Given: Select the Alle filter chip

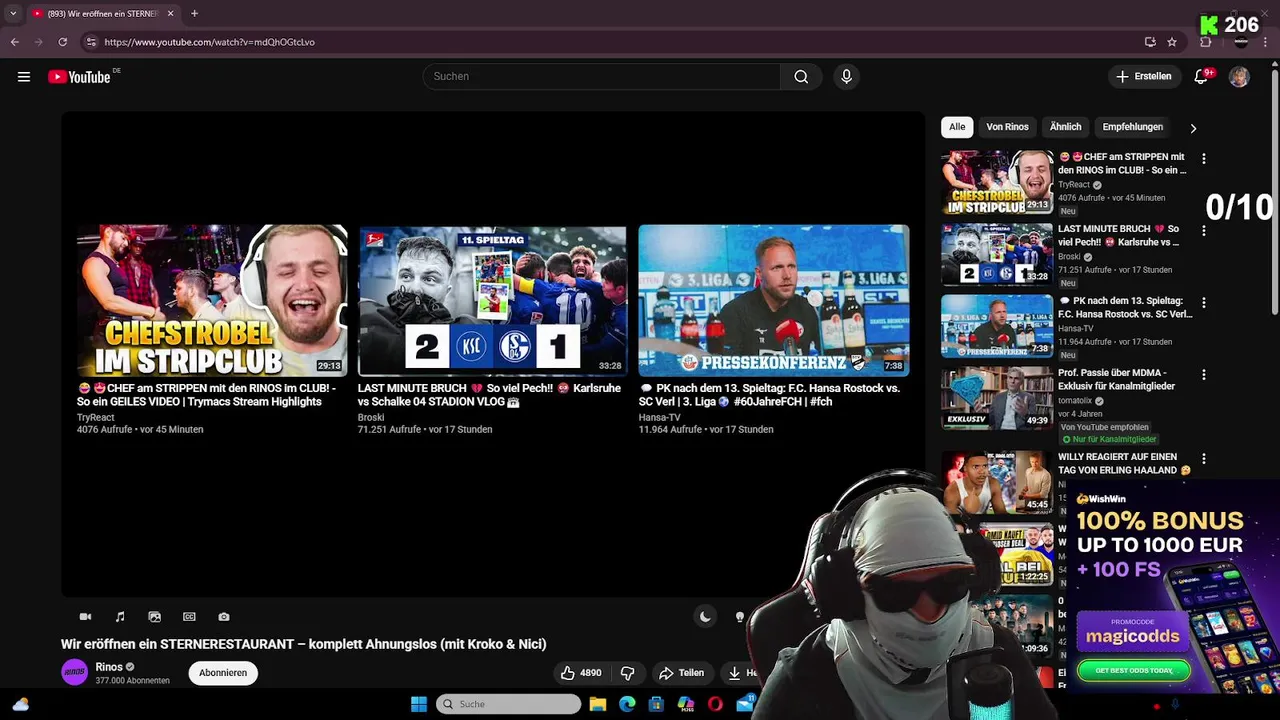Looking at the screenshot, I should (x=957, y=127).
